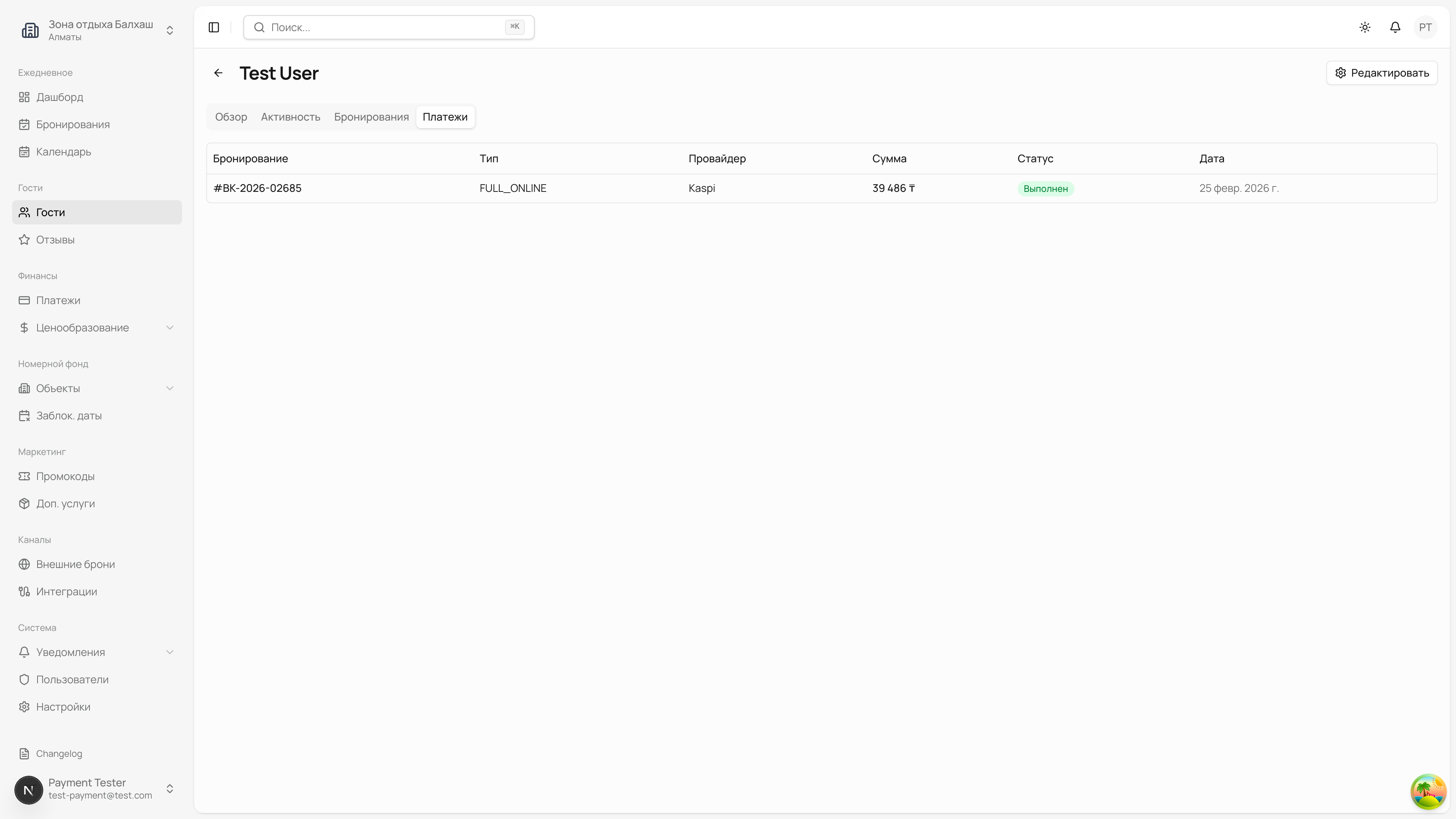Image resolution: width=1456 pixels, height=819 pixels.
Task: Open Отзывы star item
Action: tap(55, 240)
